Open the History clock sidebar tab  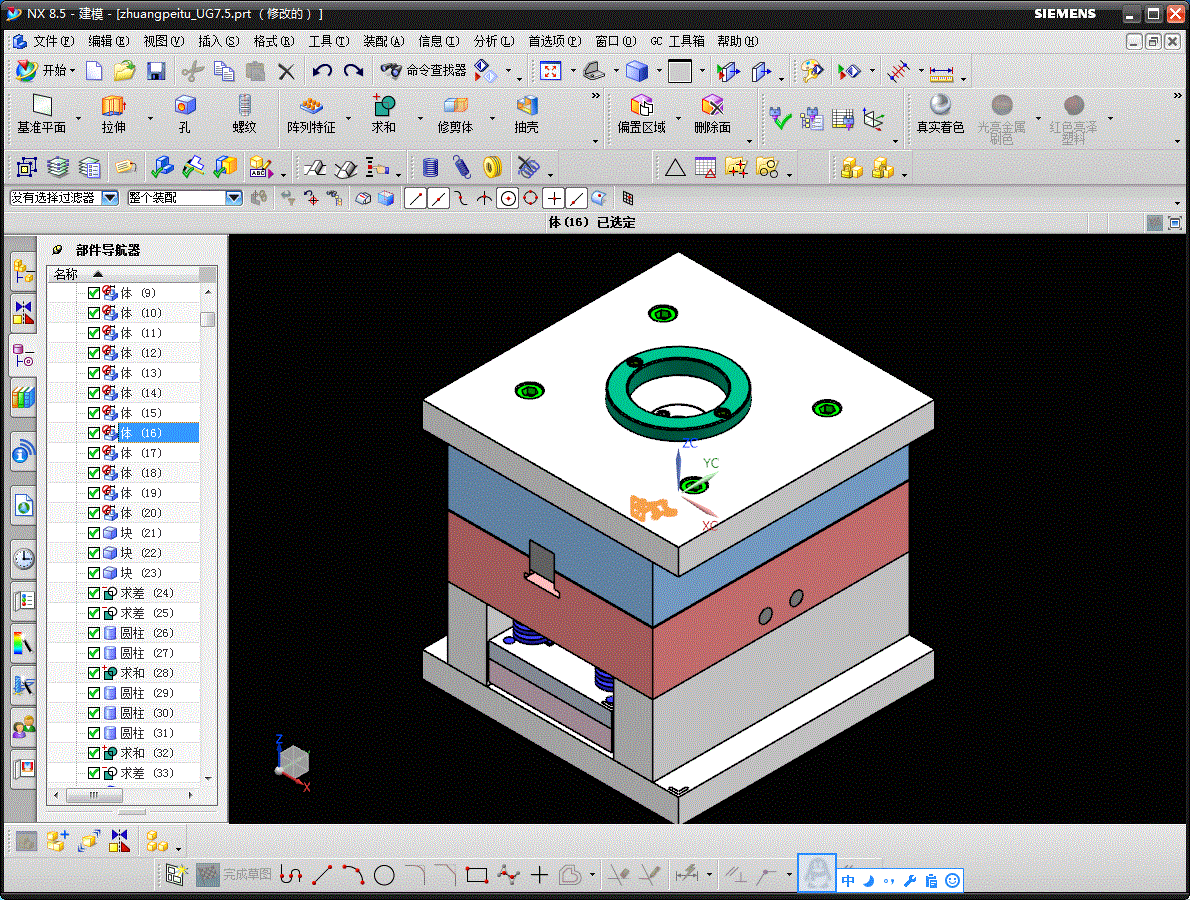(24, 559)
